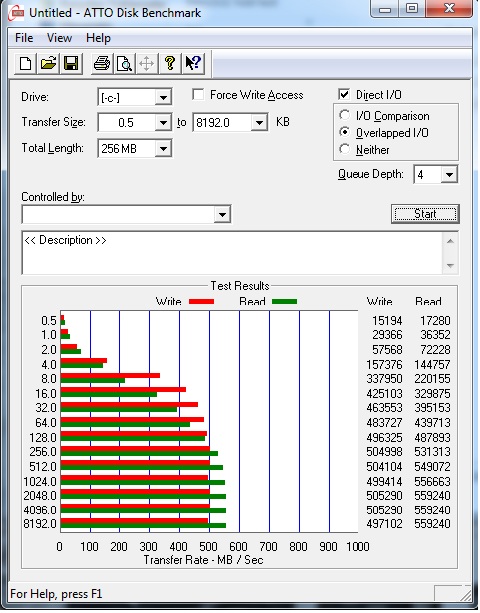Click the green Read legend swatch
This screenshot has height=613, width=480.
tap(285, 301)
